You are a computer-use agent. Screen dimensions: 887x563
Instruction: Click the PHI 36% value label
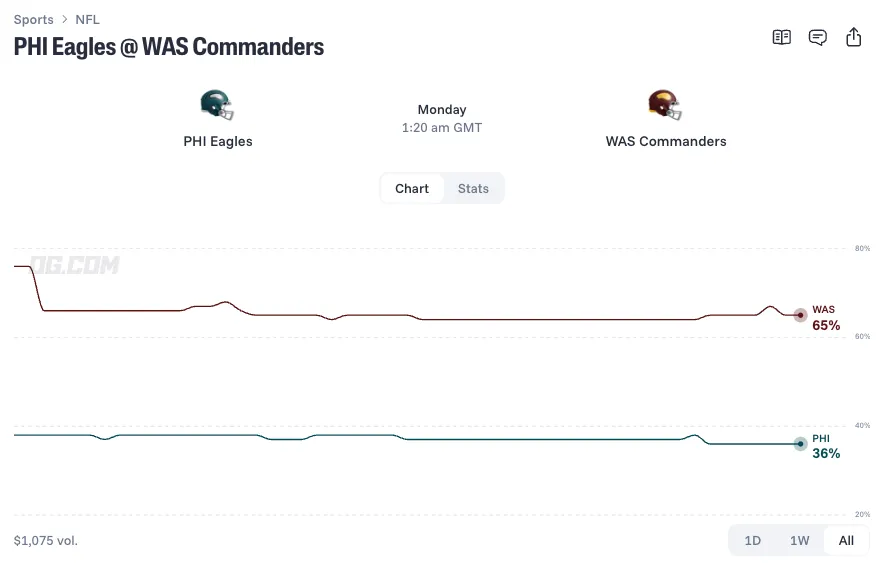826,453
